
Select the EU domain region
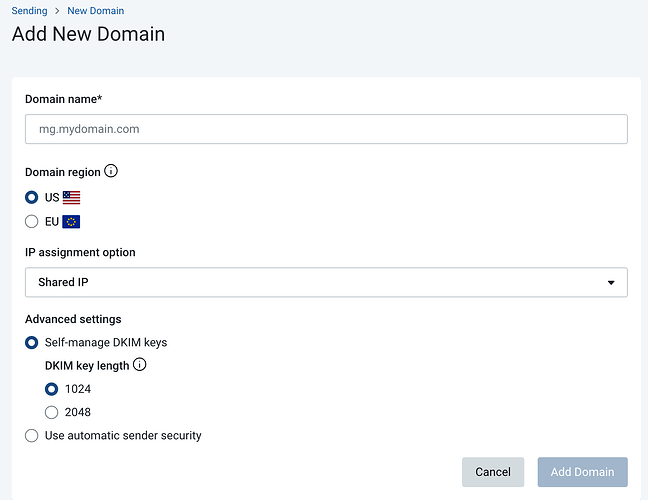tap(31, 221)
